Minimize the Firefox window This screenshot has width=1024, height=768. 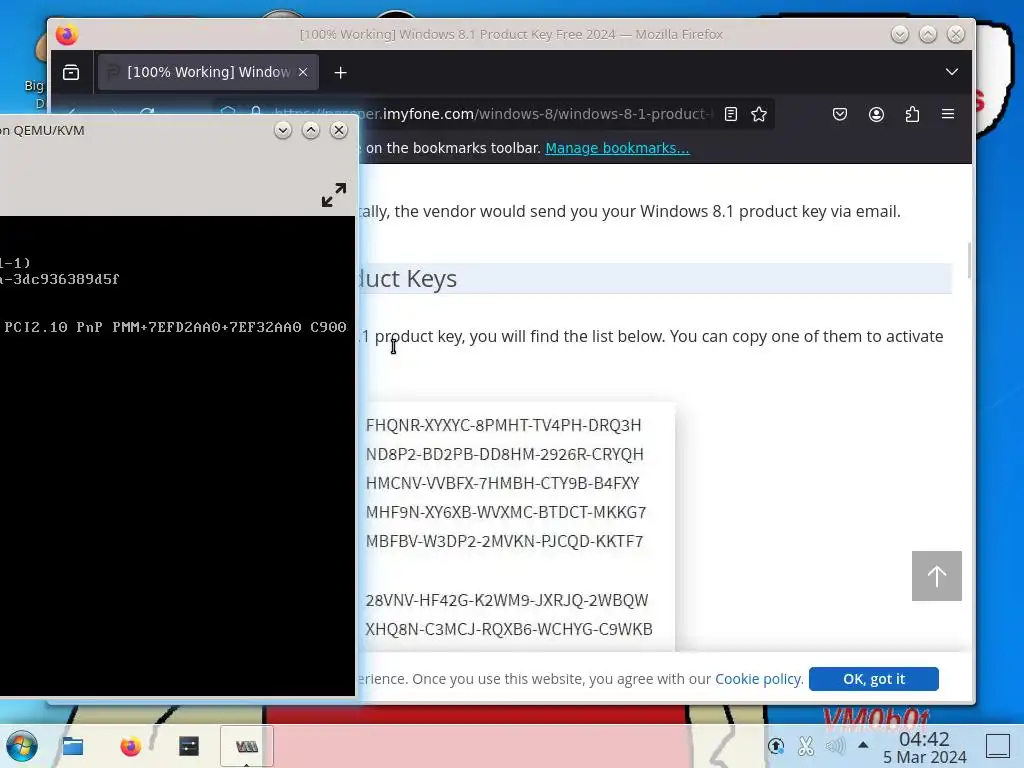coord(900,34)
